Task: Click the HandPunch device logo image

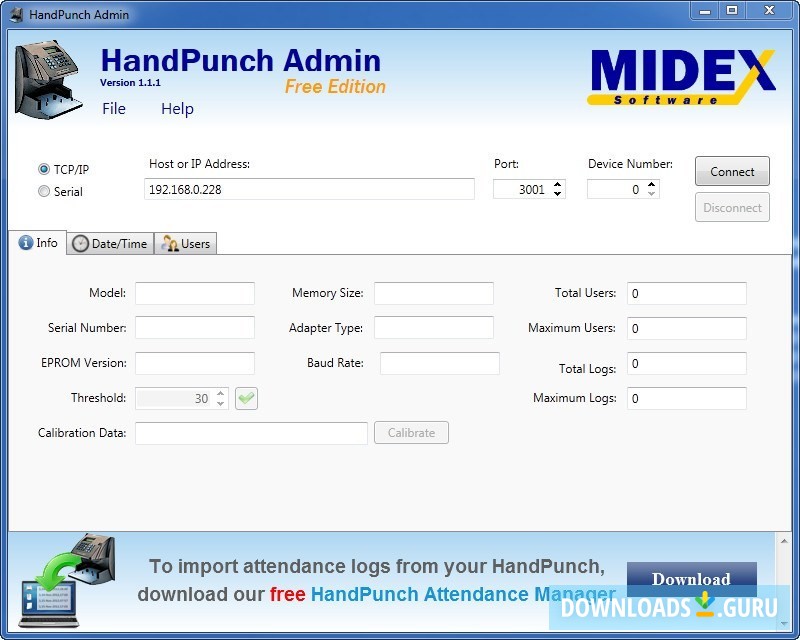Action: (x=48, y=79)
